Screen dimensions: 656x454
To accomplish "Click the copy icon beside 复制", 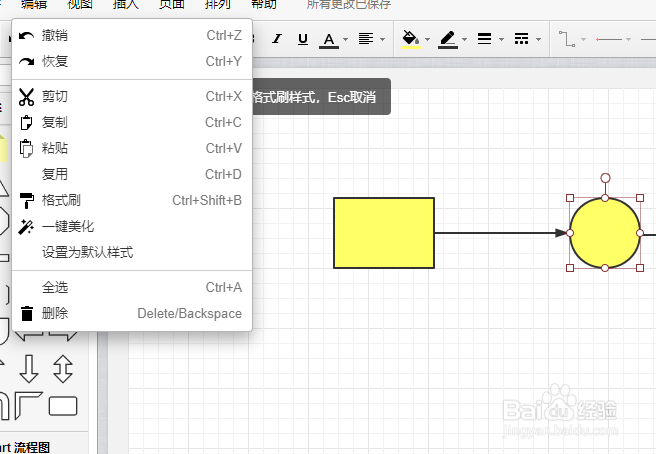I will point(26,123).
